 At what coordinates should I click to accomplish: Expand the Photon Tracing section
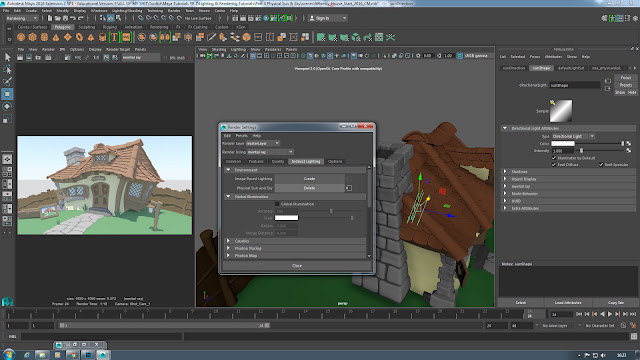point(228,248)
